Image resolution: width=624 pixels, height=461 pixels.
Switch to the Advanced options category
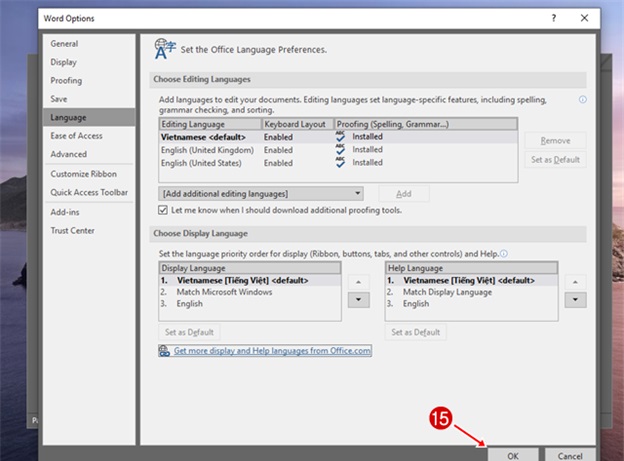click(x=69, y=154)
